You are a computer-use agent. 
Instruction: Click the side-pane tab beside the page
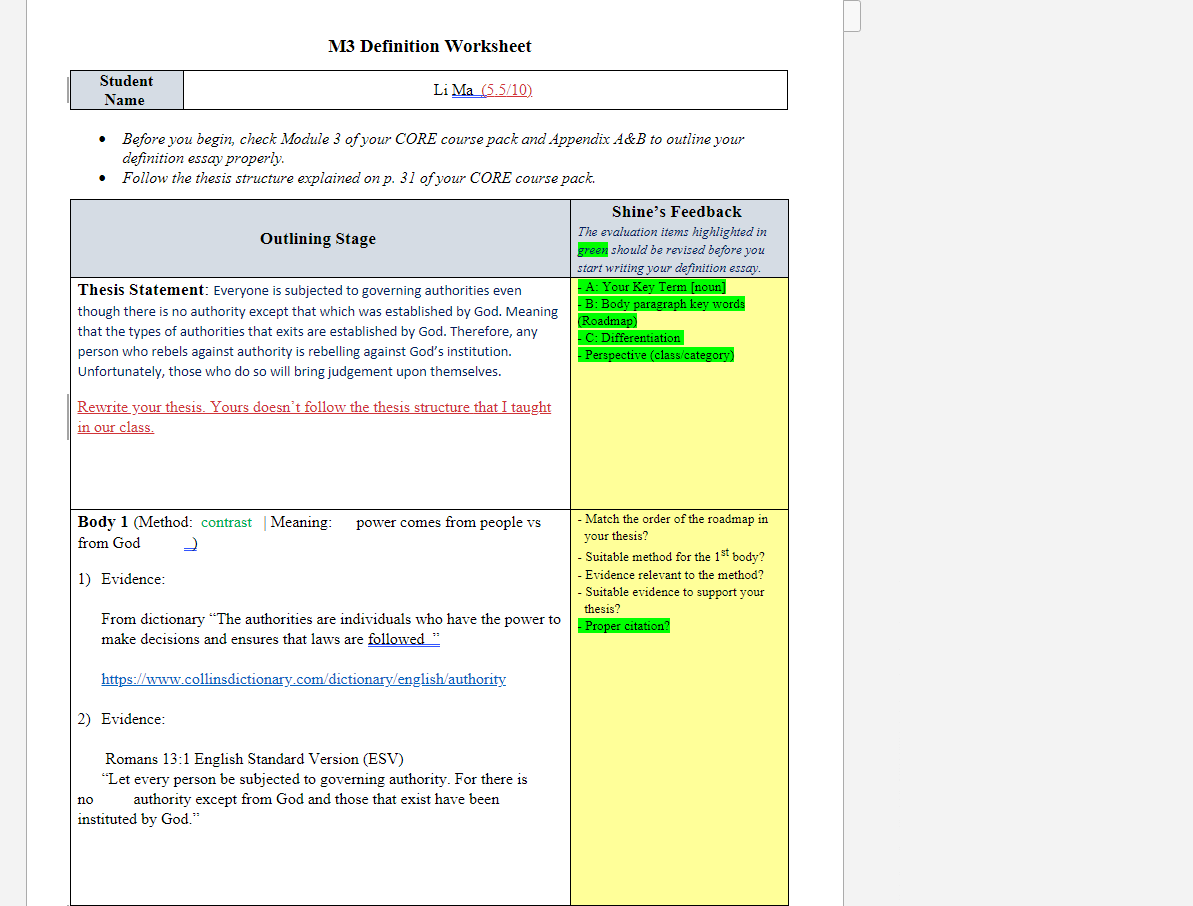click(x=852, y=16)
